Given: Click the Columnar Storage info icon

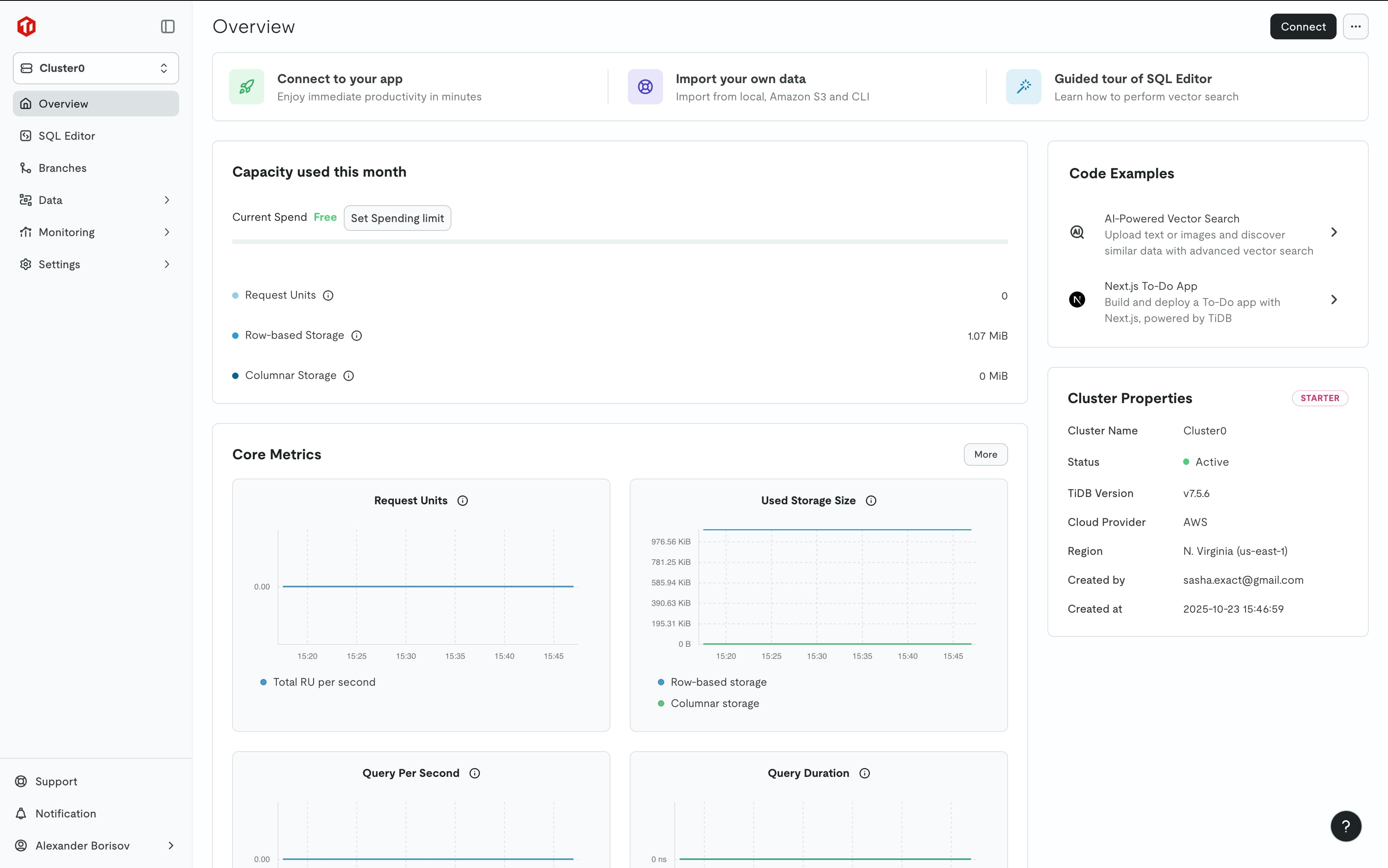Looking at the screenshot, I should (349, 376).
